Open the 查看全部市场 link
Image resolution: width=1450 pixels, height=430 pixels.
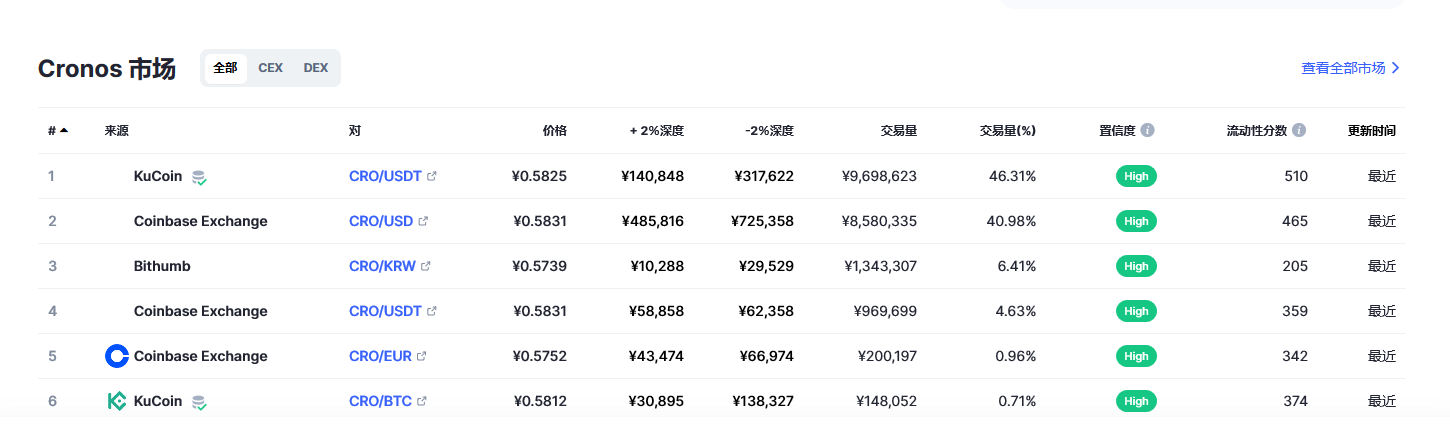coord(1343,68)
